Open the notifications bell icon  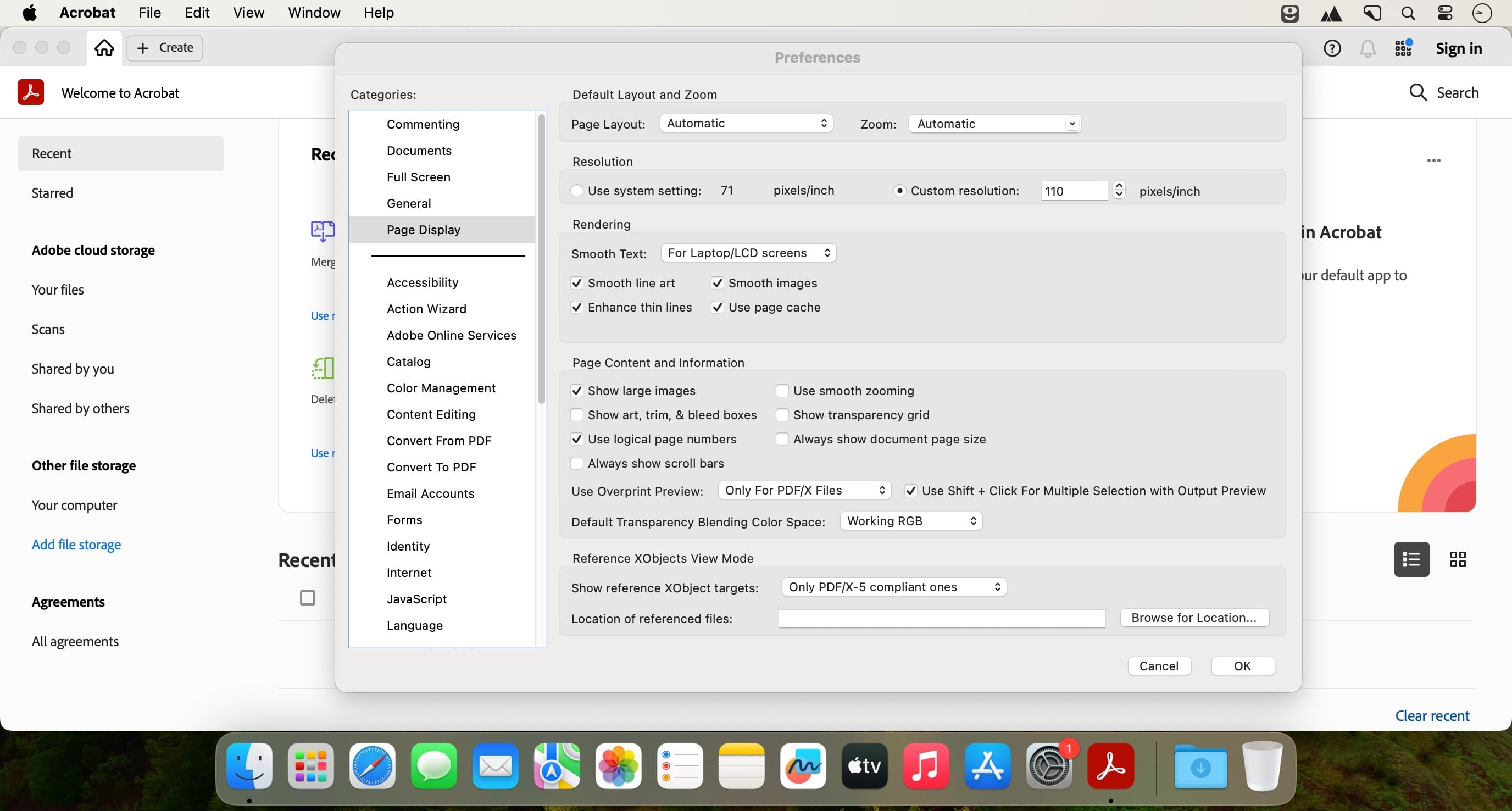coord(1368,48)
